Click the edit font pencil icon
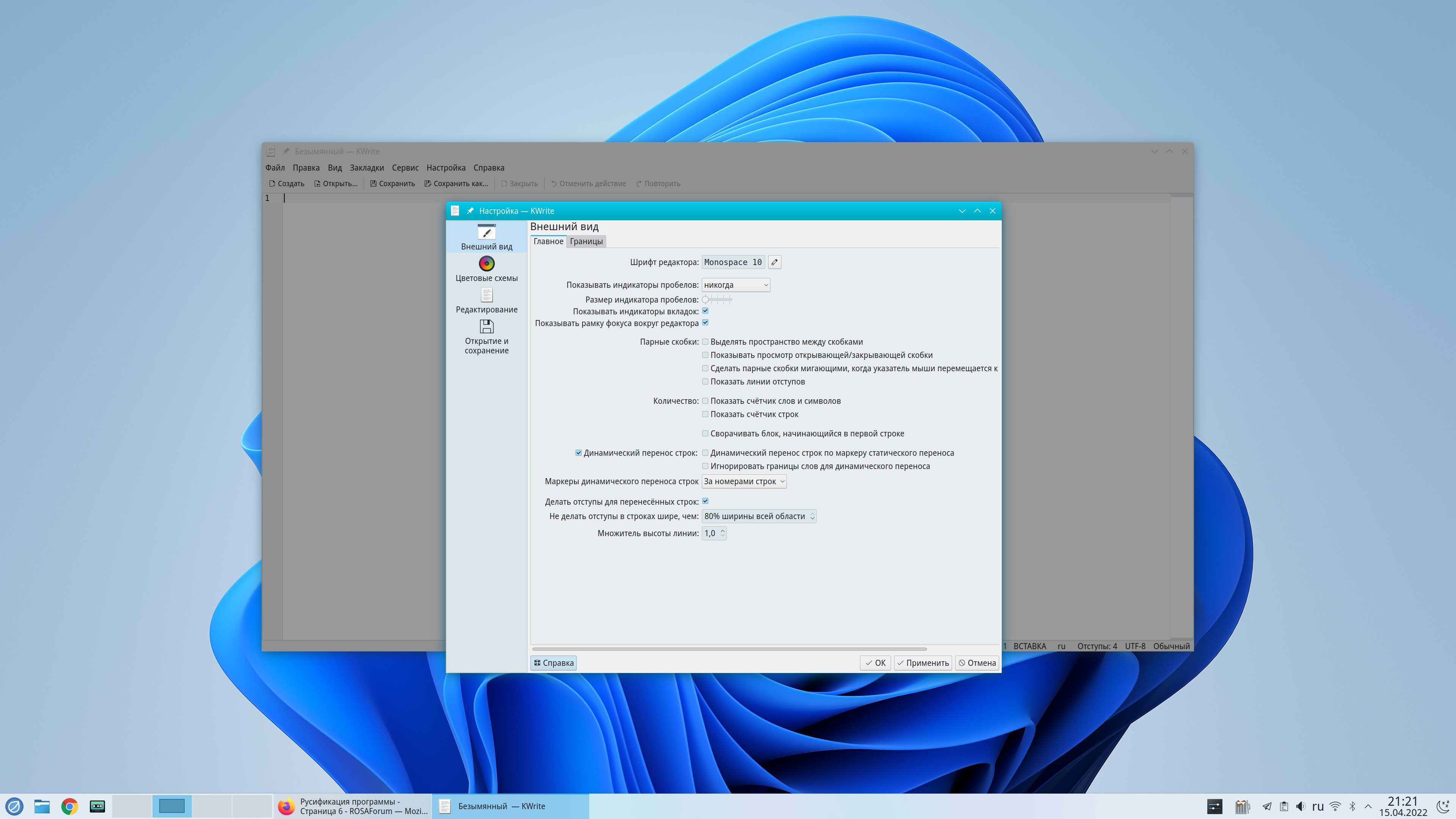 tap(774, 262)
